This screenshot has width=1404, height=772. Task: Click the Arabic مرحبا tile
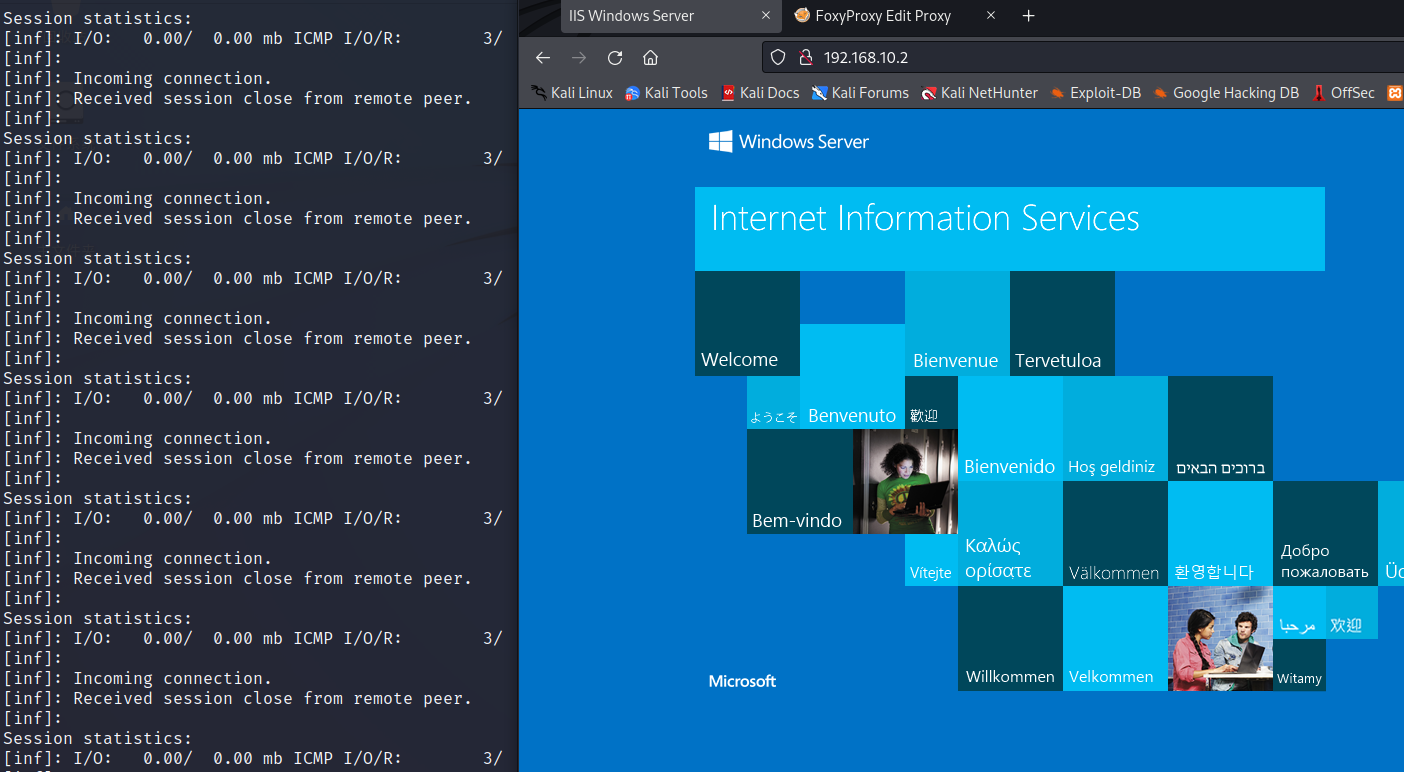click(x=1299, y=612)
